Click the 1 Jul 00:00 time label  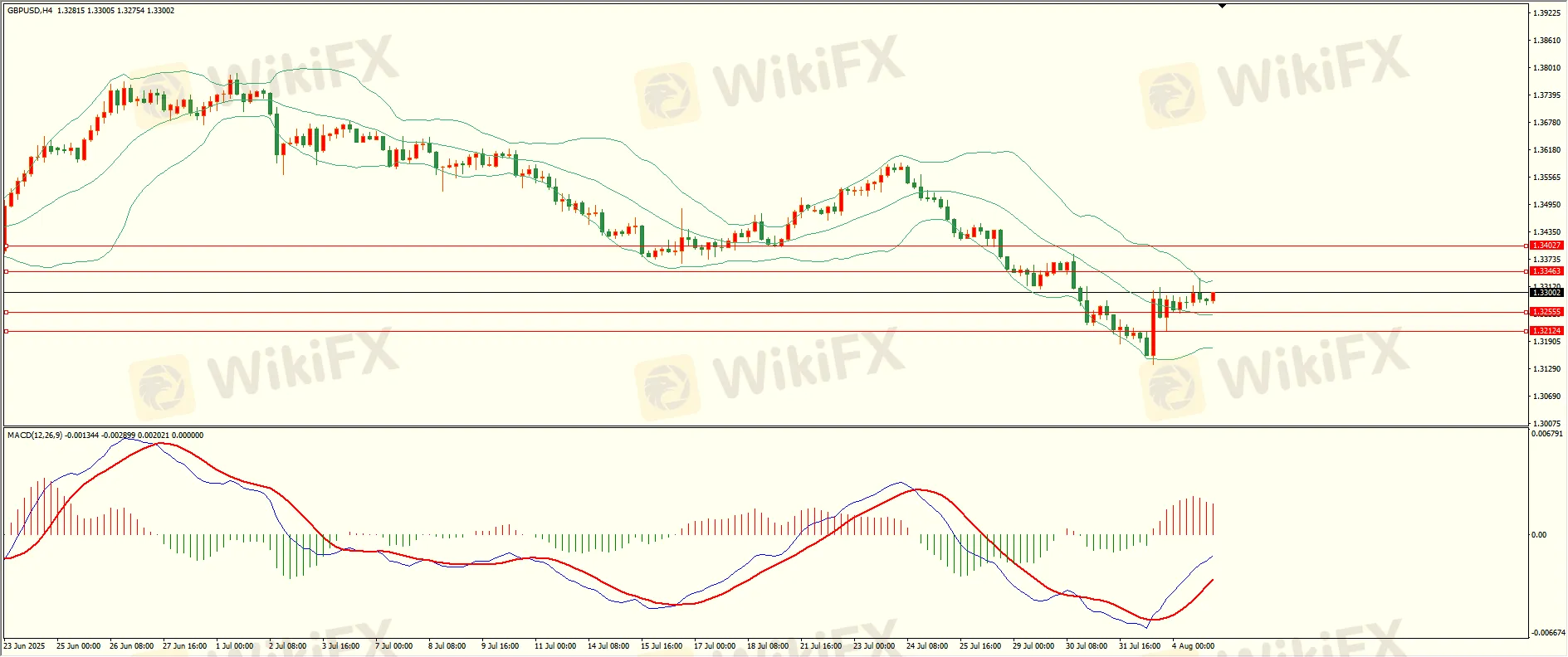coord(235,646)
